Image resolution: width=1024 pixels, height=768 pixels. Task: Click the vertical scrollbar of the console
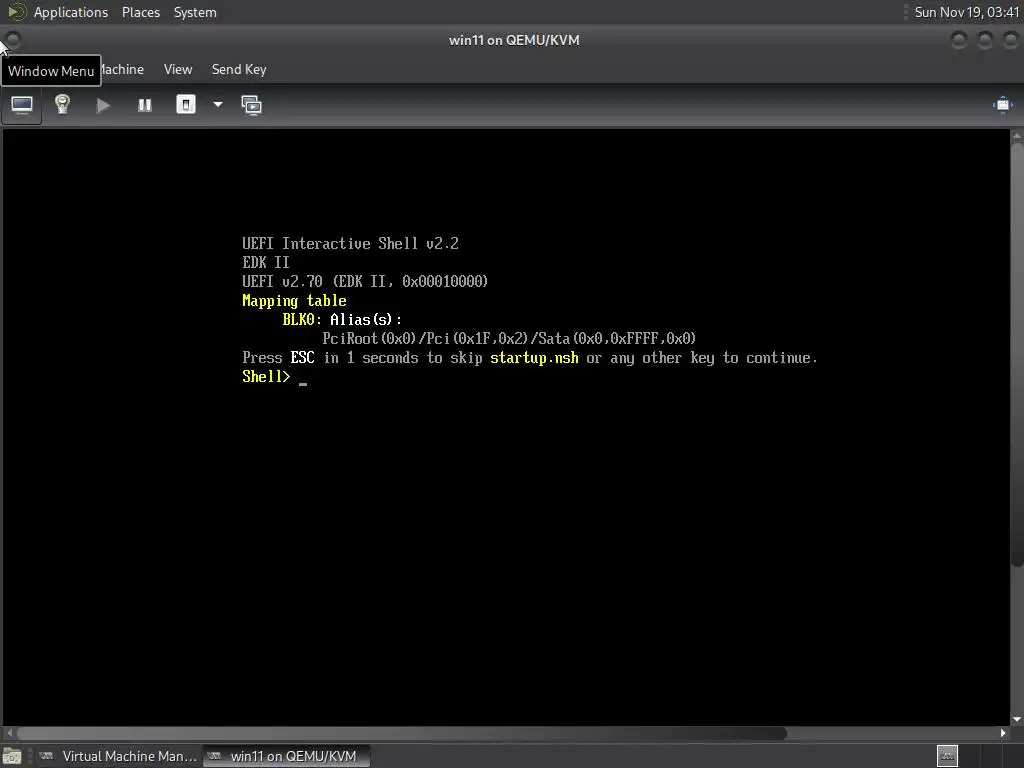[1017, 353]
